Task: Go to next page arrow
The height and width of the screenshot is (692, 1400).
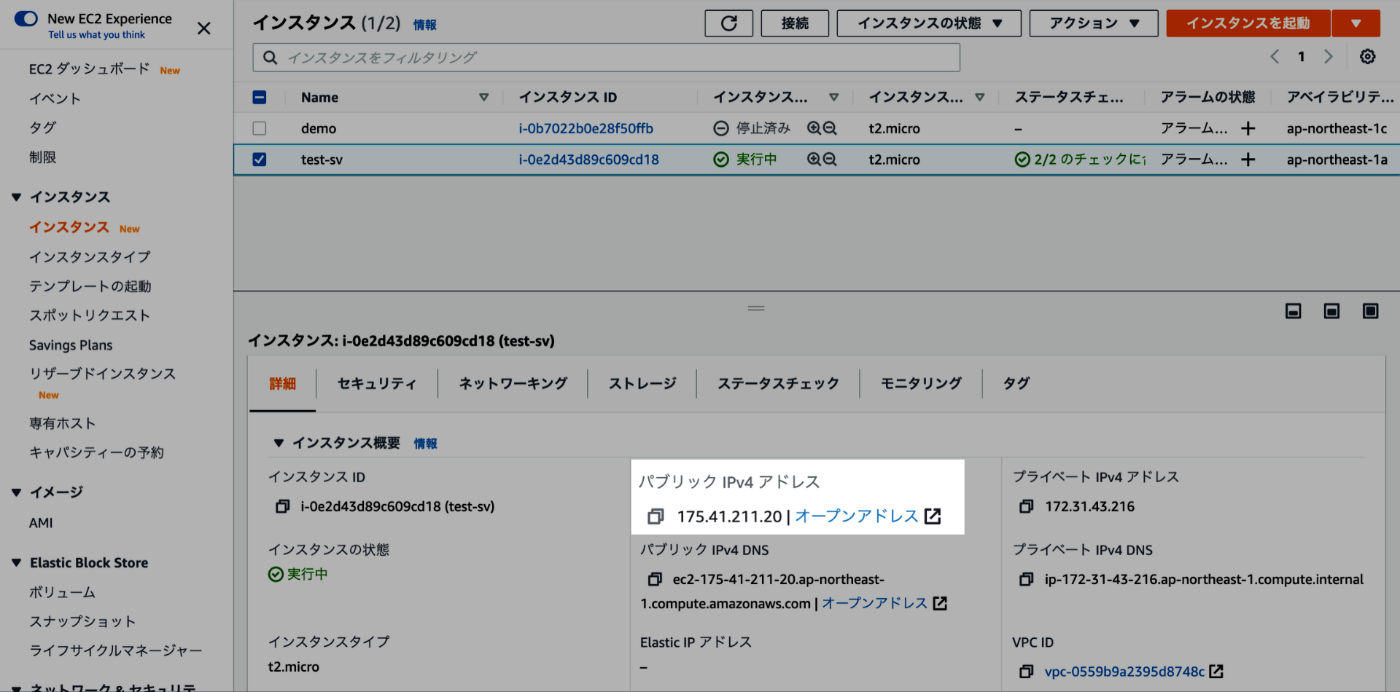Action: coord(1328,57)
